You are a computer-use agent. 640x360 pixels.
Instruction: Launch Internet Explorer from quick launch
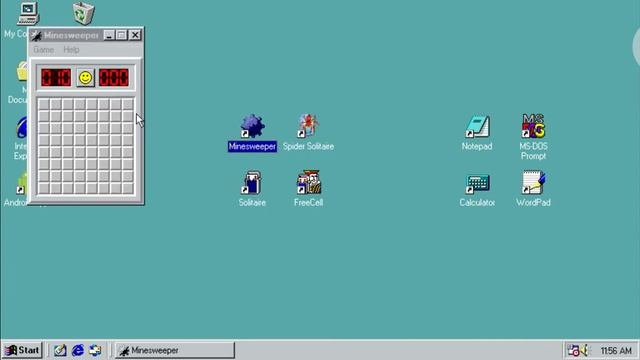click(78, 350)
